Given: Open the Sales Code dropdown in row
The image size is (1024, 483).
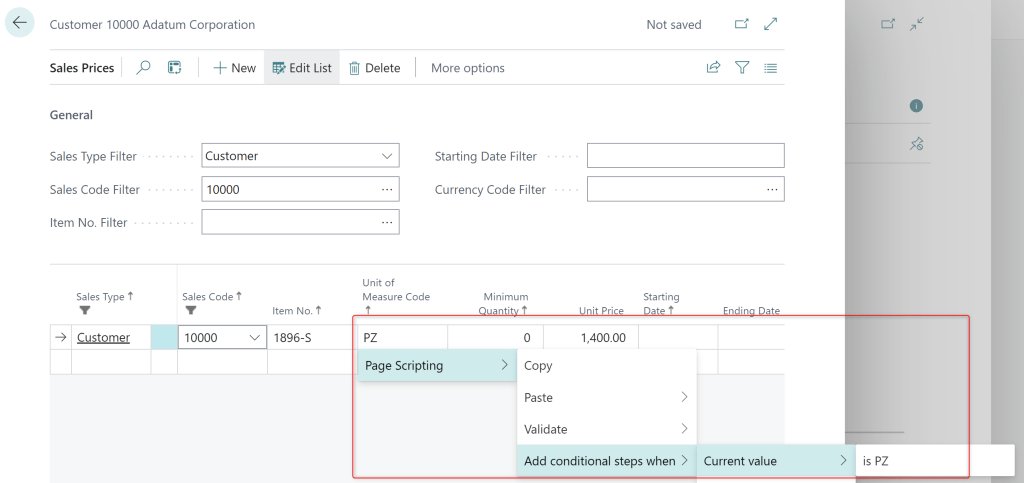Looking at the screenshot, I should point(253,338).
